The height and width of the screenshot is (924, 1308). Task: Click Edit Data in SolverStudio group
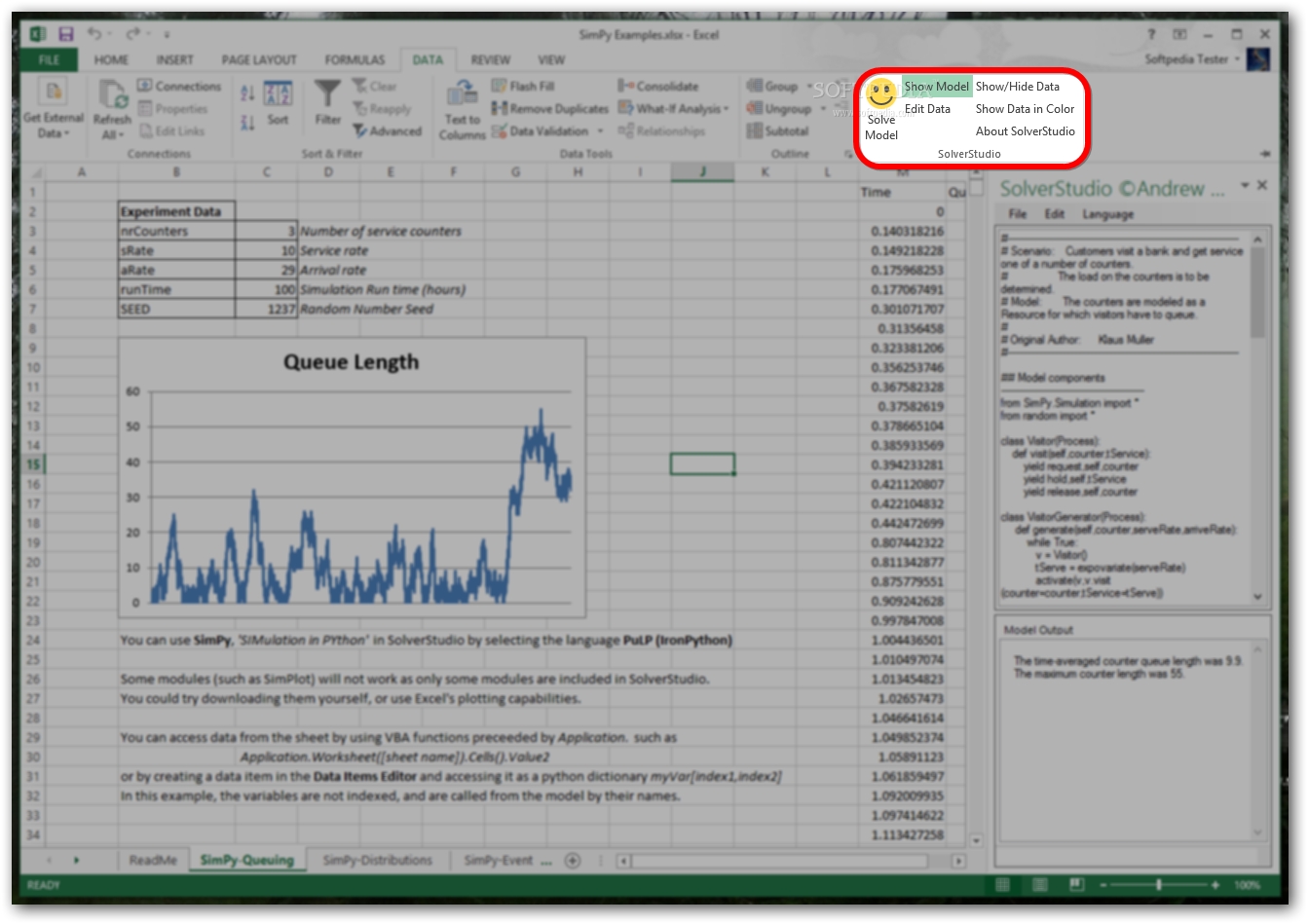point(927,108)
